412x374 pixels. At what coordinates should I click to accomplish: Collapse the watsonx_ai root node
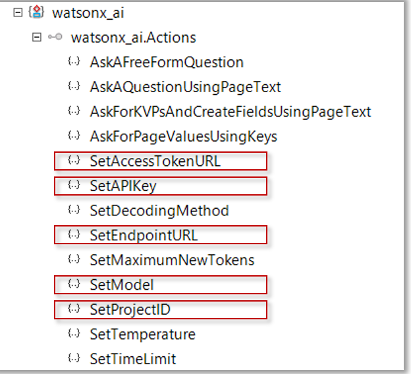tap(17, 13)
